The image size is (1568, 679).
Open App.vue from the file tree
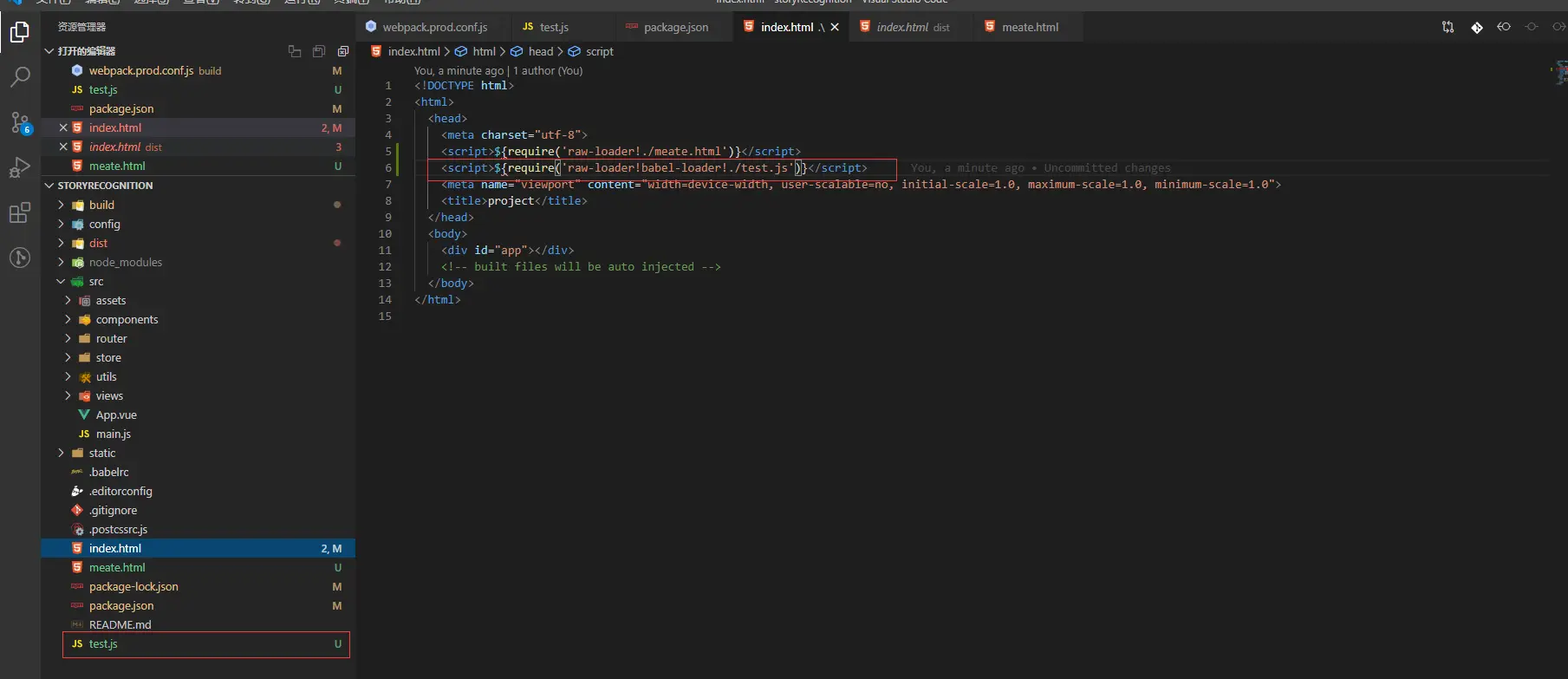coord(198,415)
